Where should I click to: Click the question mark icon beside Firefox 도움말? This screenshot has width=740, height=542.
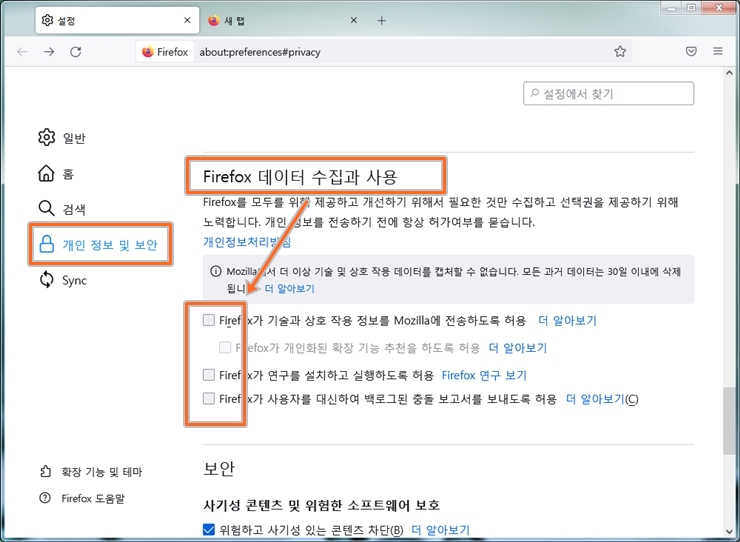coord(45,498)
